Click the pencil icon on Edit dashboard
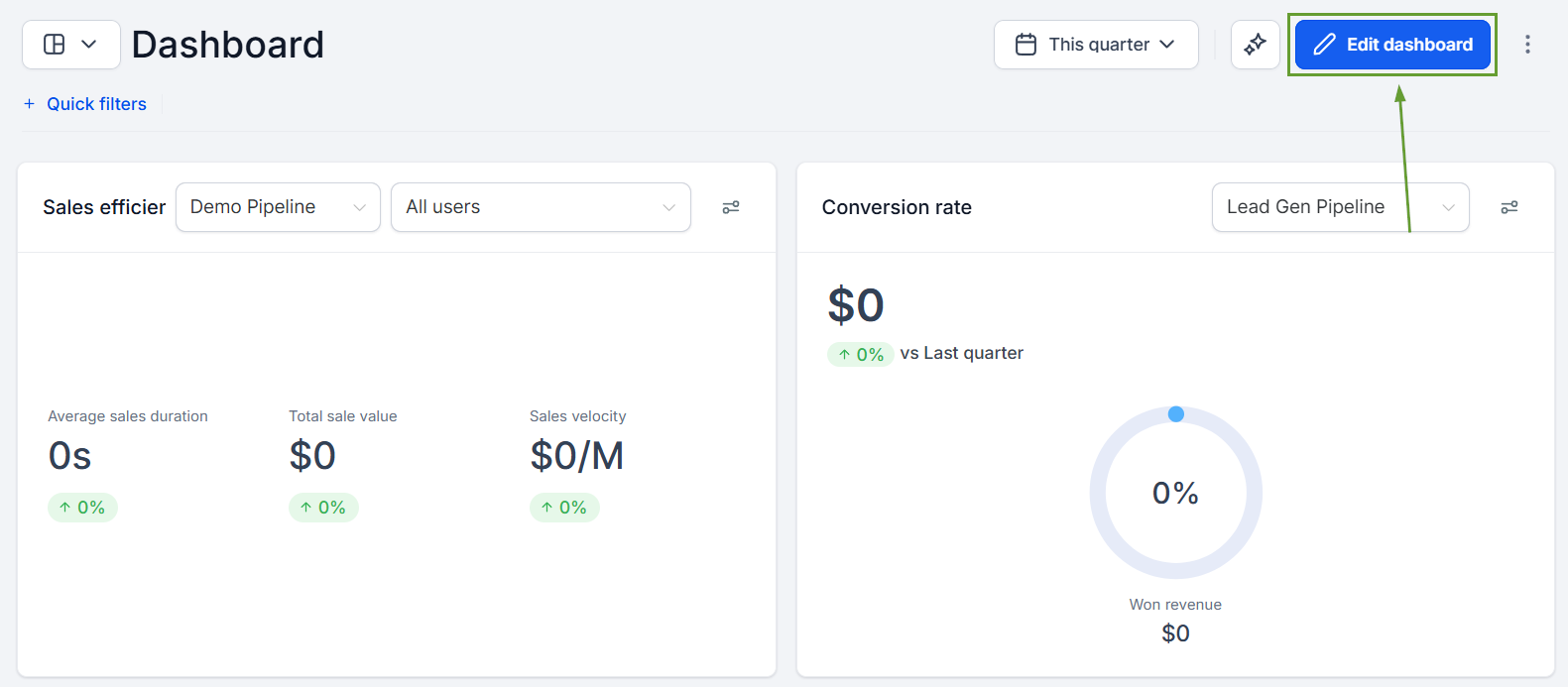 (x=1324, y=45)
